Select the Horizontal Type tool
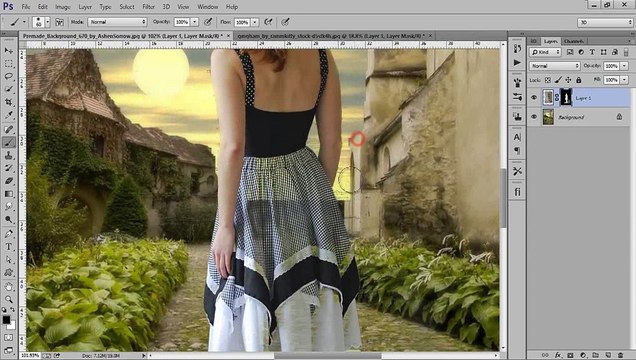Image resolution: width=636 pixels, height=360 pixels. (x=9, y=246)
